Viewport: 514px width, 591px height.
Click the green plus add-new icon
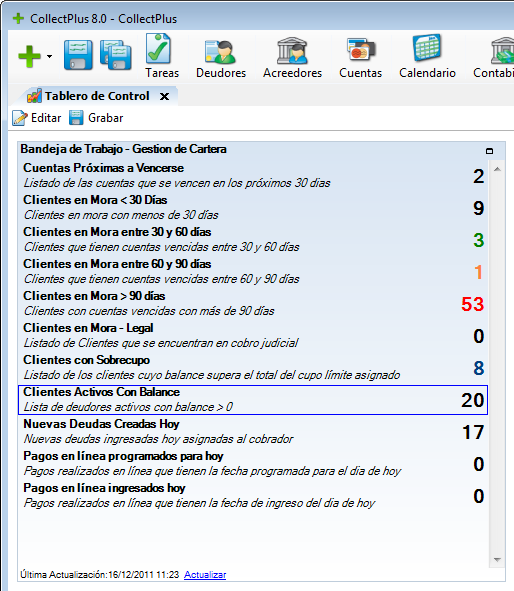coord(29,57)
